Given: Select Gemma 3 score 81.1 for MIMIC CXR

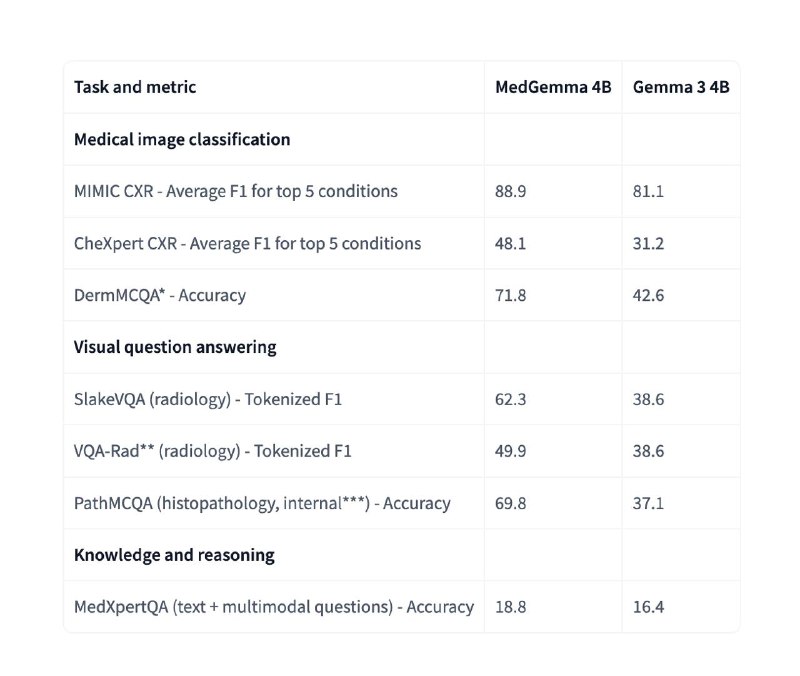Looking at the screenshot, I should click(x=648, y=191).
